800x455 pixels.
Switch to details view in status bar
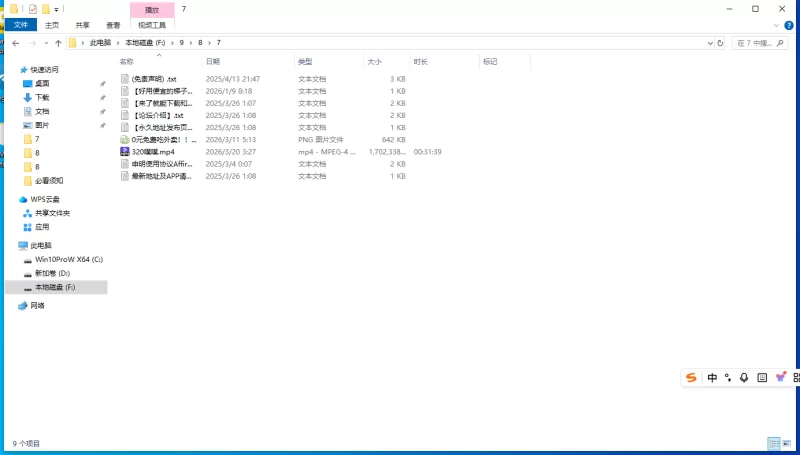click(773, 443)
